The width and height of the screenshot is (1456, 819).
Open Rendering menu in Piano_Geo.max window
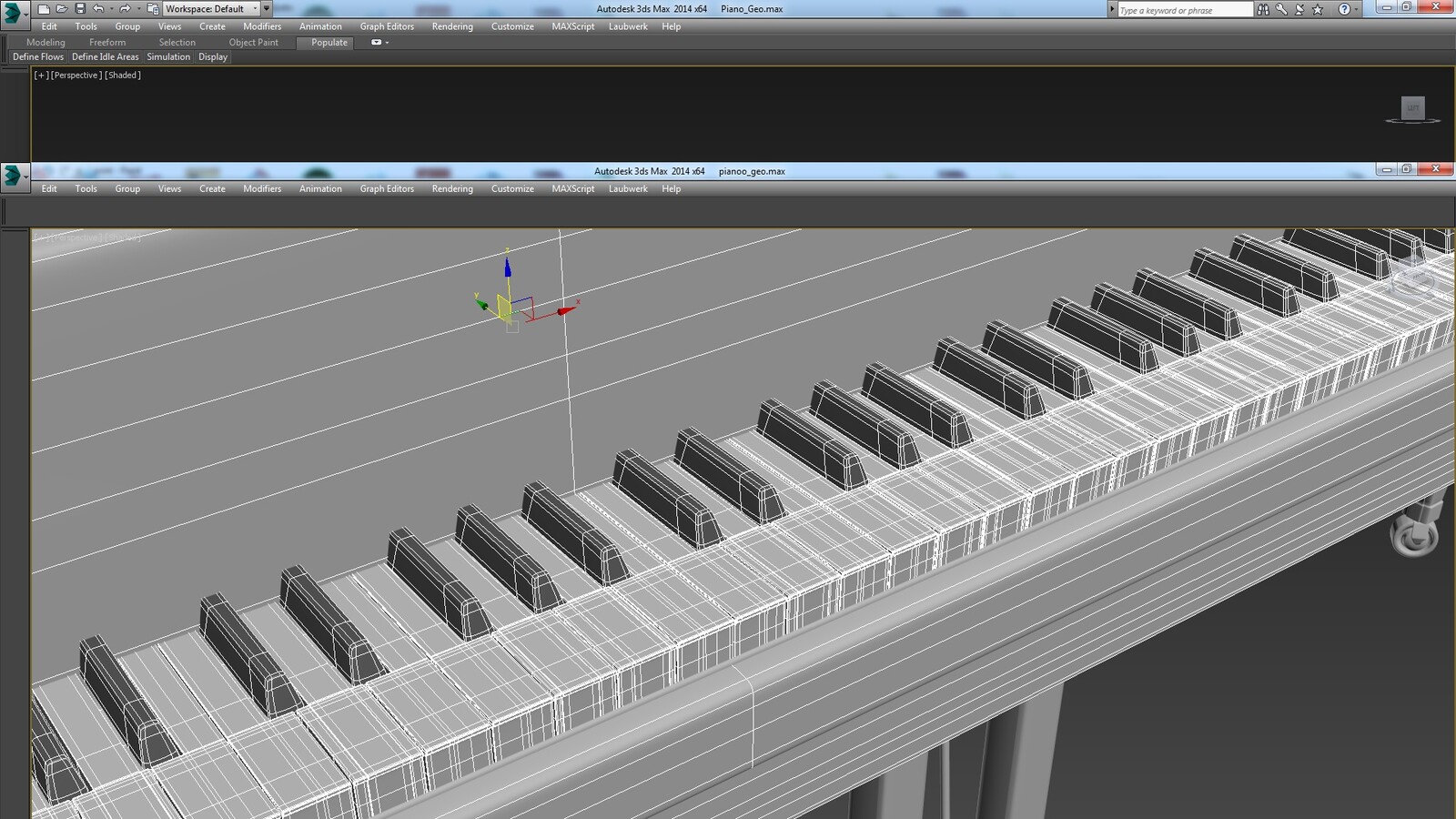tap(452, 26)
